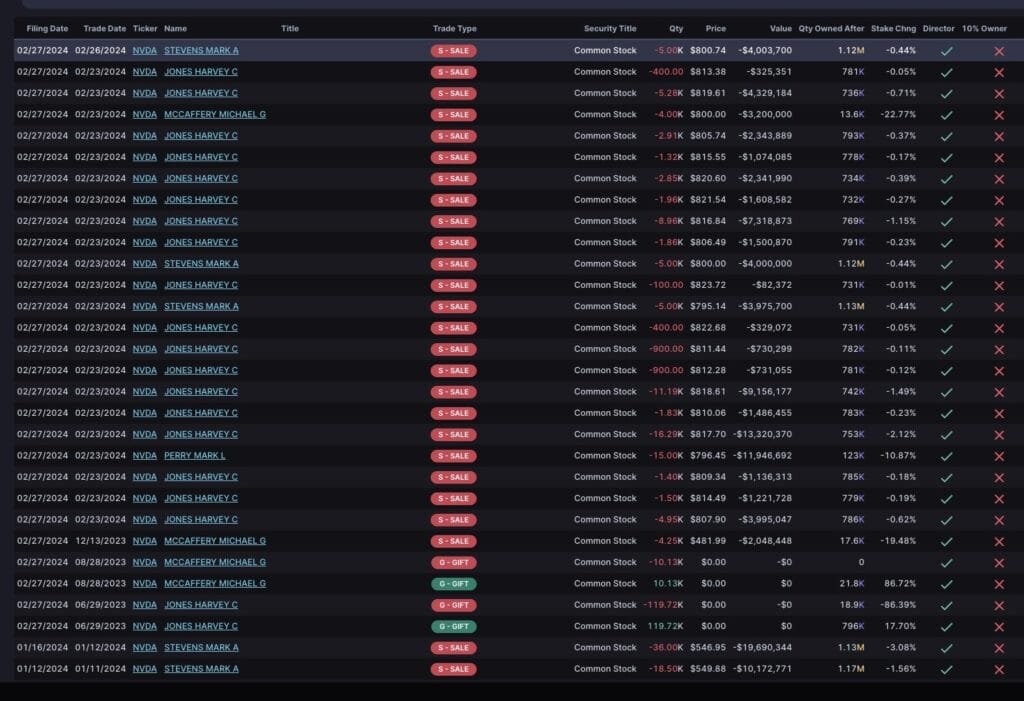
Task: Click the red X in the -$2,341,990 row
Action: point(999,179)
